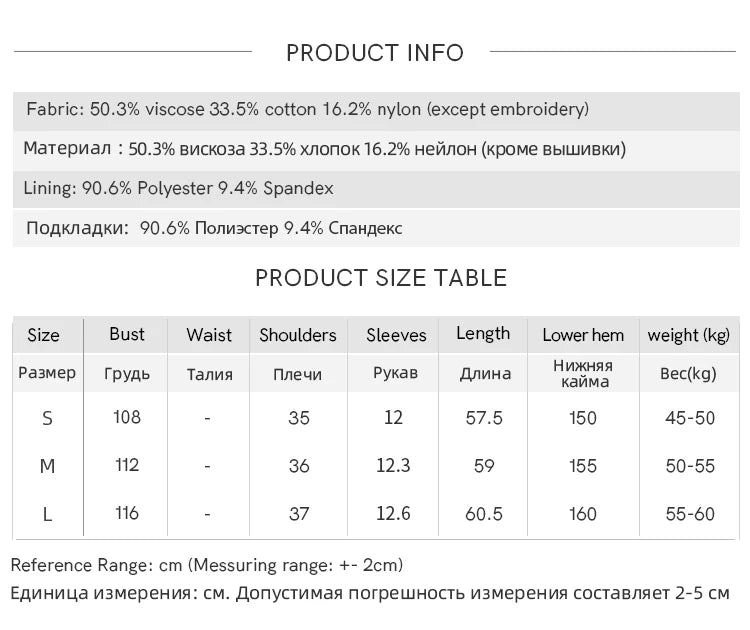Click the length value 57.5
750x630 pixels.
[484, 418]
